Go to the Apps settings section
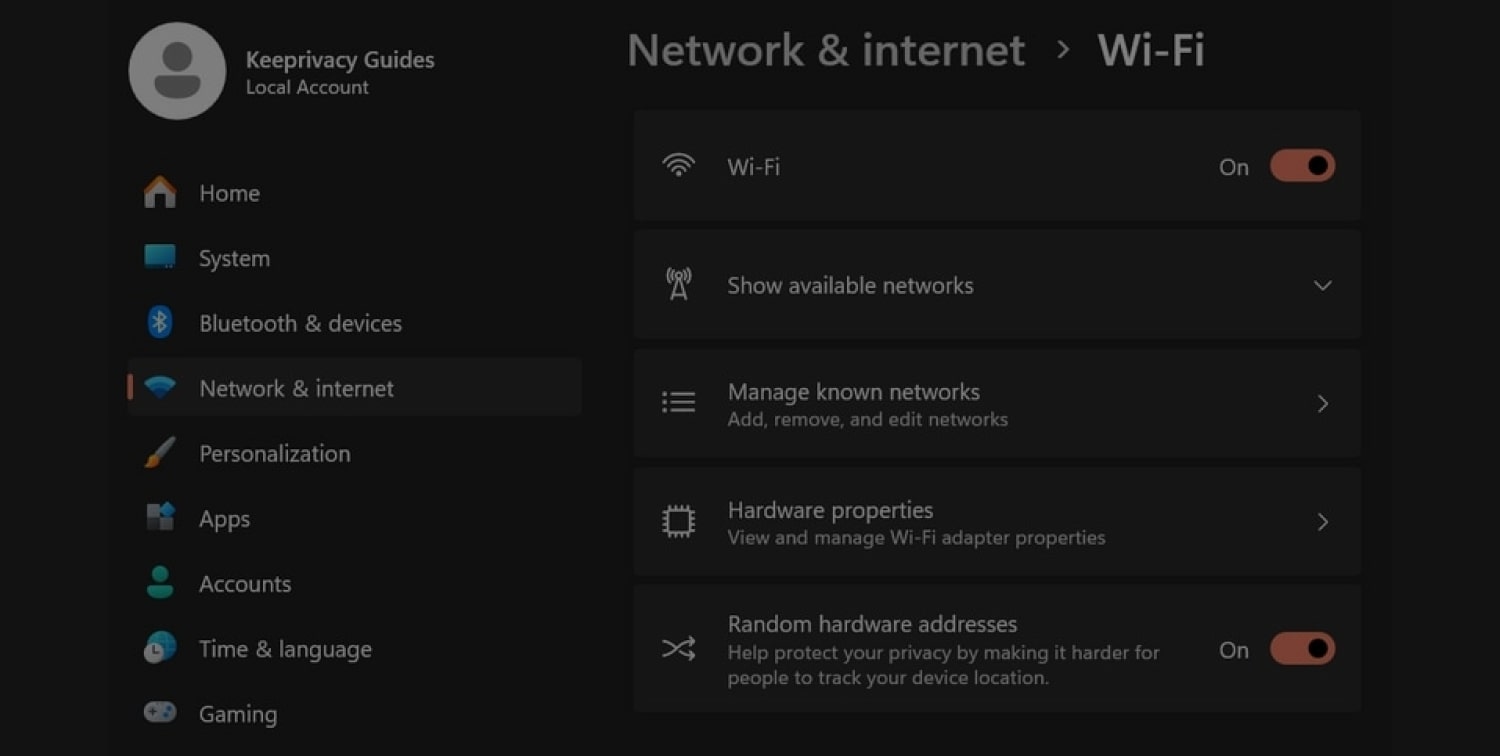This screenshot has height=756, width=1500. click(x=224, y=518)
